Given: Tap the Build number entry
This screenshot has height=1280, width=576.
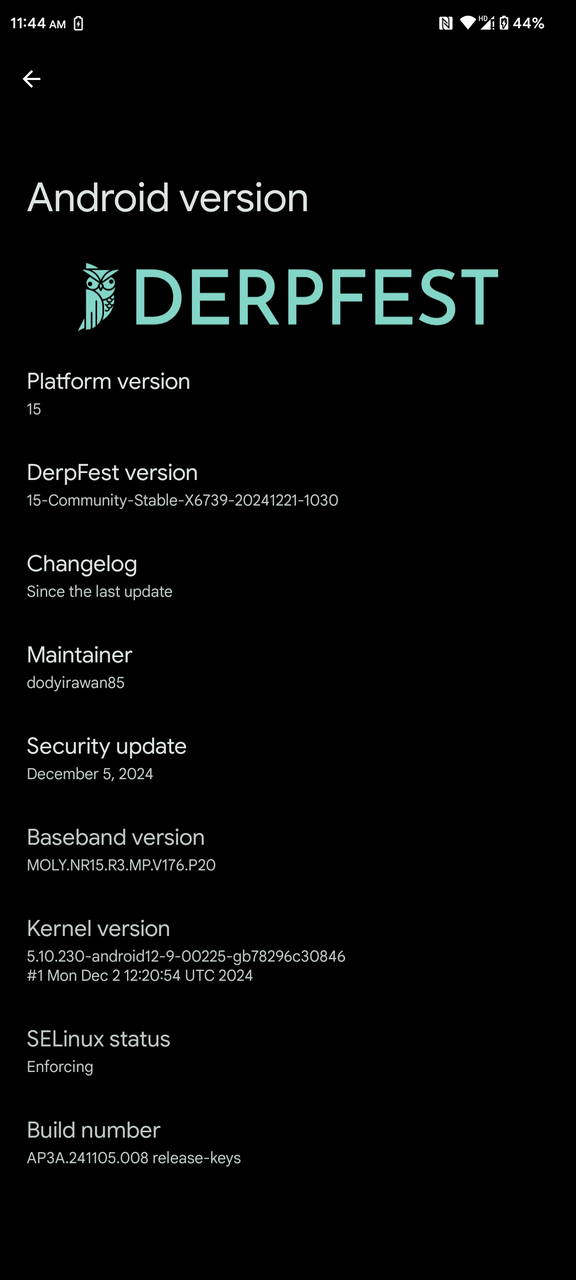Looking at the screenshot, I should click(288, 1143).
